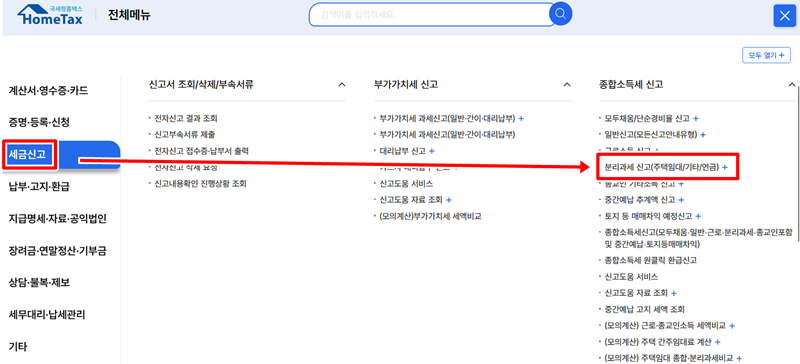Open 전자신고 접수증·납부서 출력
This screenshot has width=800, height=364.
(202, 151)
